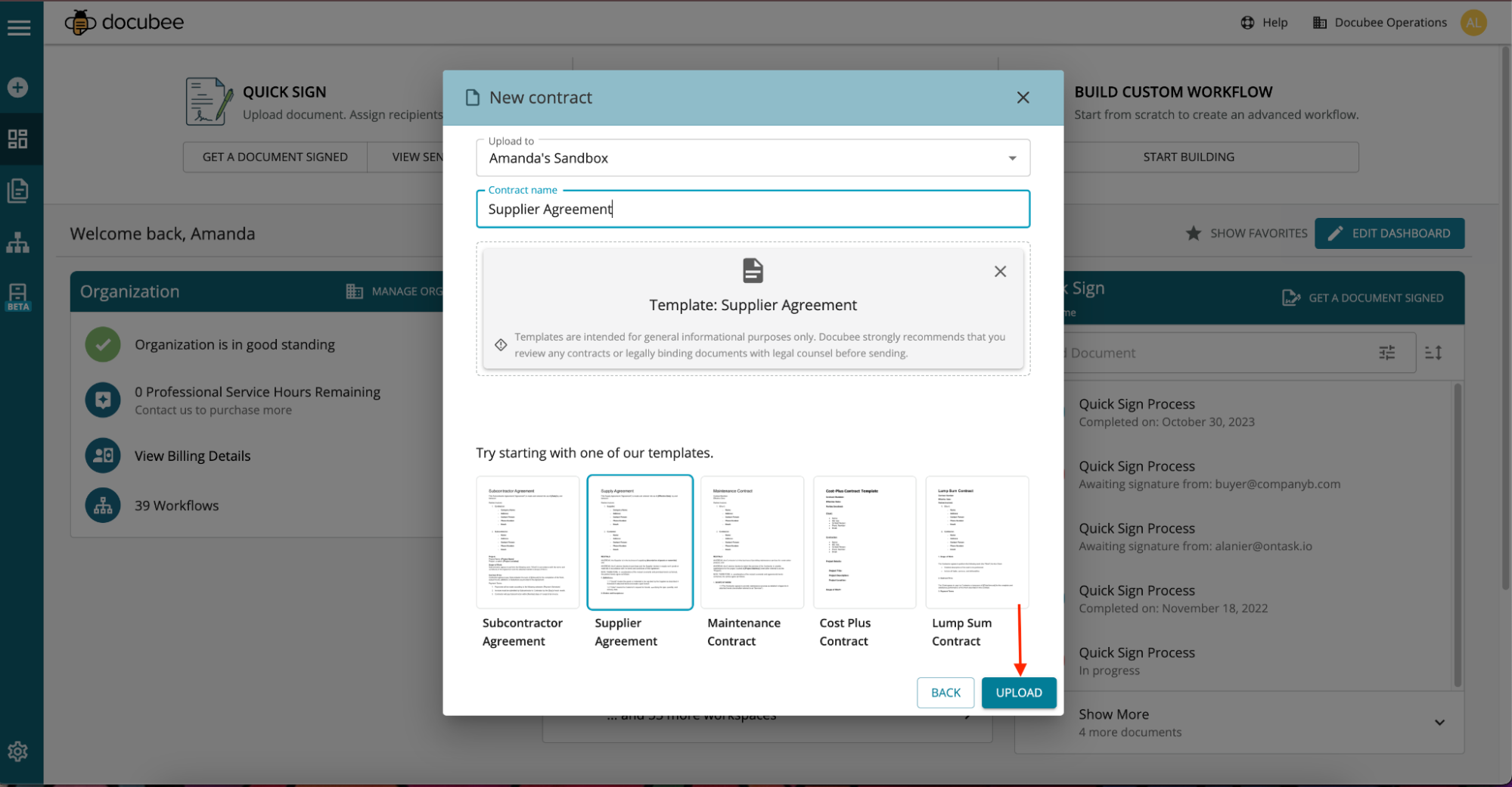Dismiss the Supplier Agreement template card
1512x787 pixels.
(1000, 271)
